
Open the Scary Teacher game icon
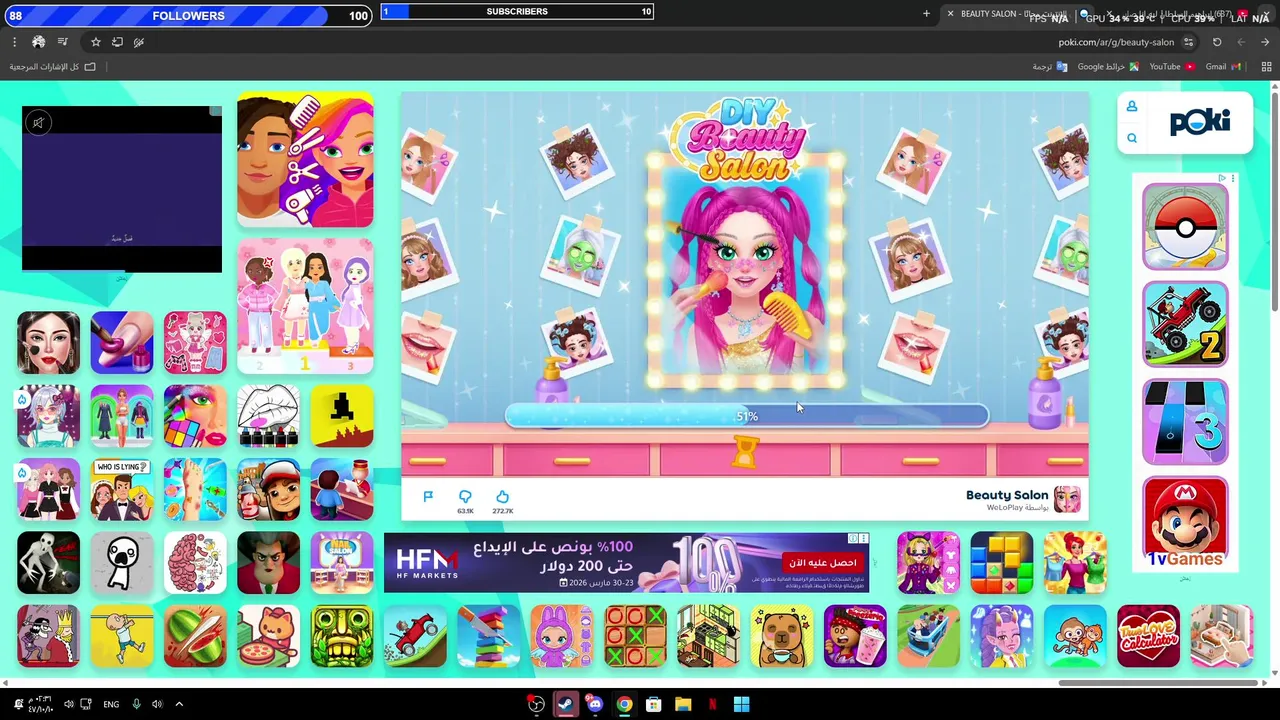coord(268,563)
